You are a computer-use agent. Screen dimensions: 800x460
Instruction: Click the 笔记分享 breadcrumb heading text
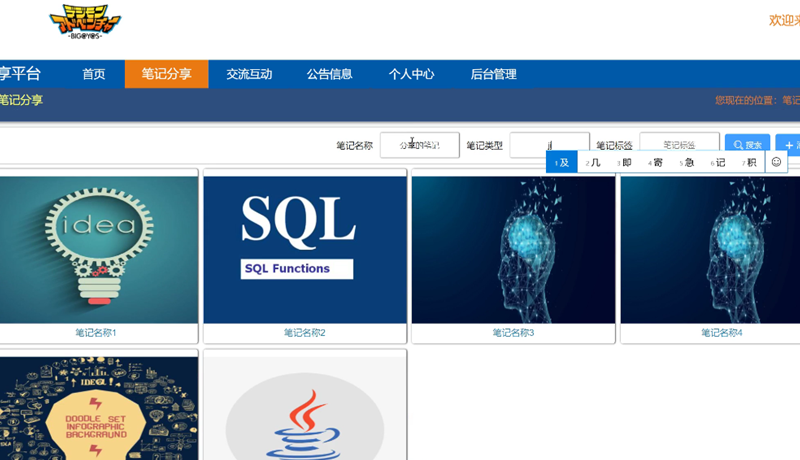(x=21, y=100)
